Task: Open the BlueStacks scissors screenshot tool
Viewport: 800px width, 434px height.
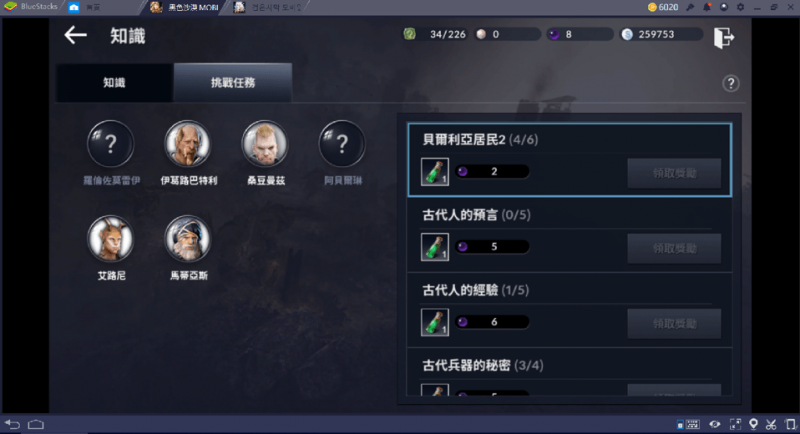Action: tap(771, 424)
